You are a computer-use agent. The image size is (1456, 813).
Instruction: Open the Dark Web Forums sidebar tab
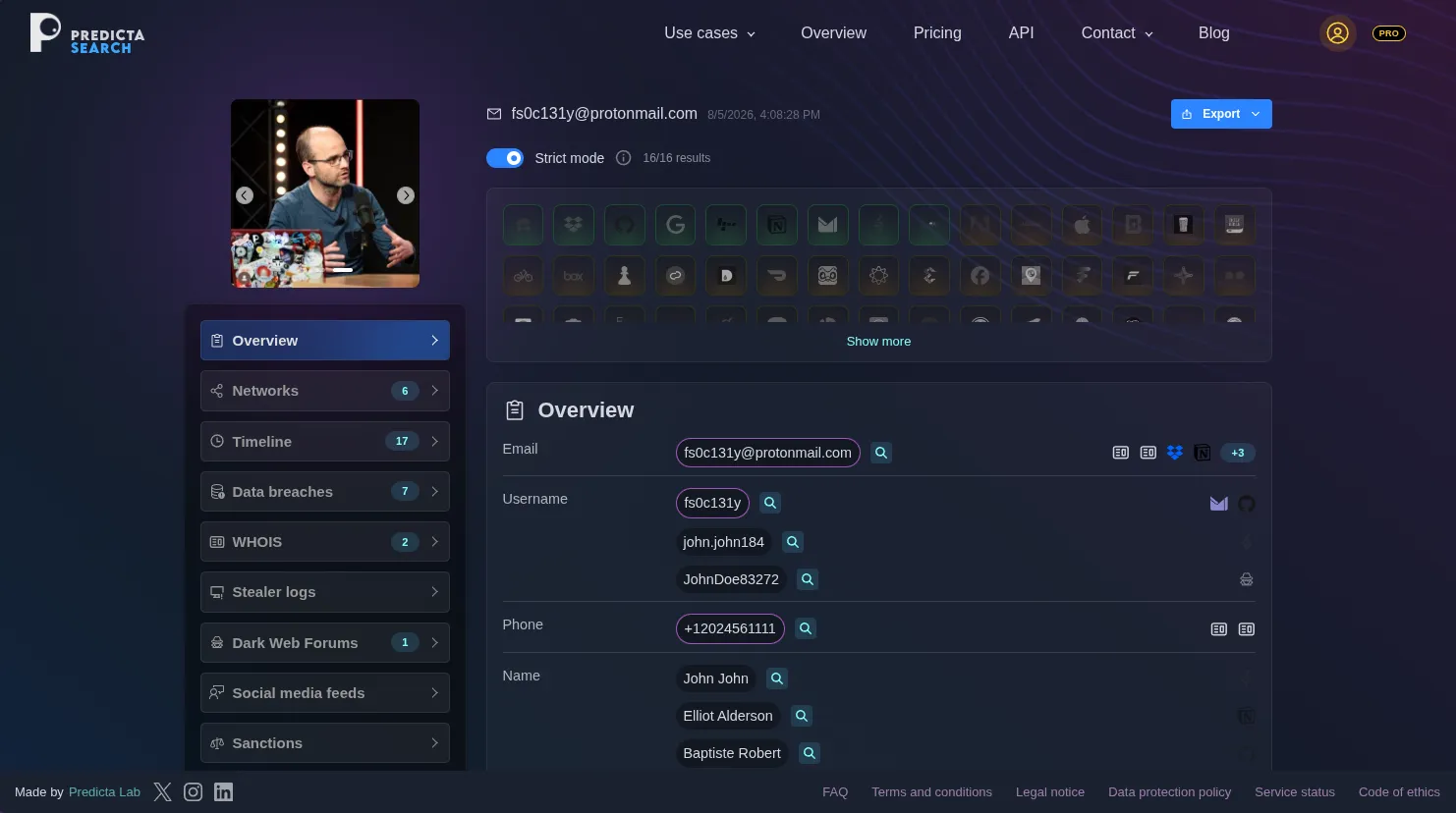[325, 643]
